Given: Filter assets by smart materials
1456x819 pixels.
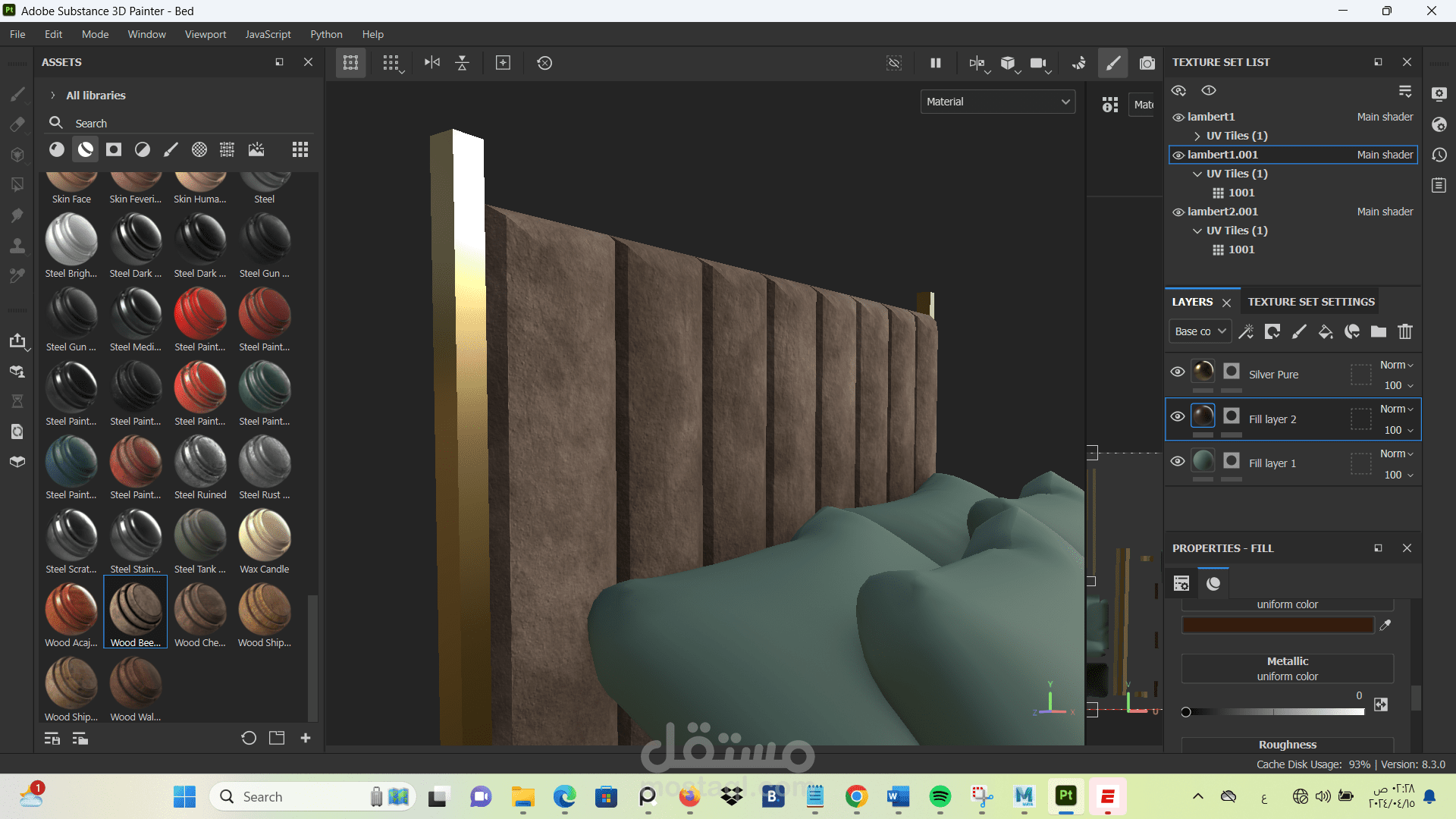Looking at the screenshot, I should (86, 149).
